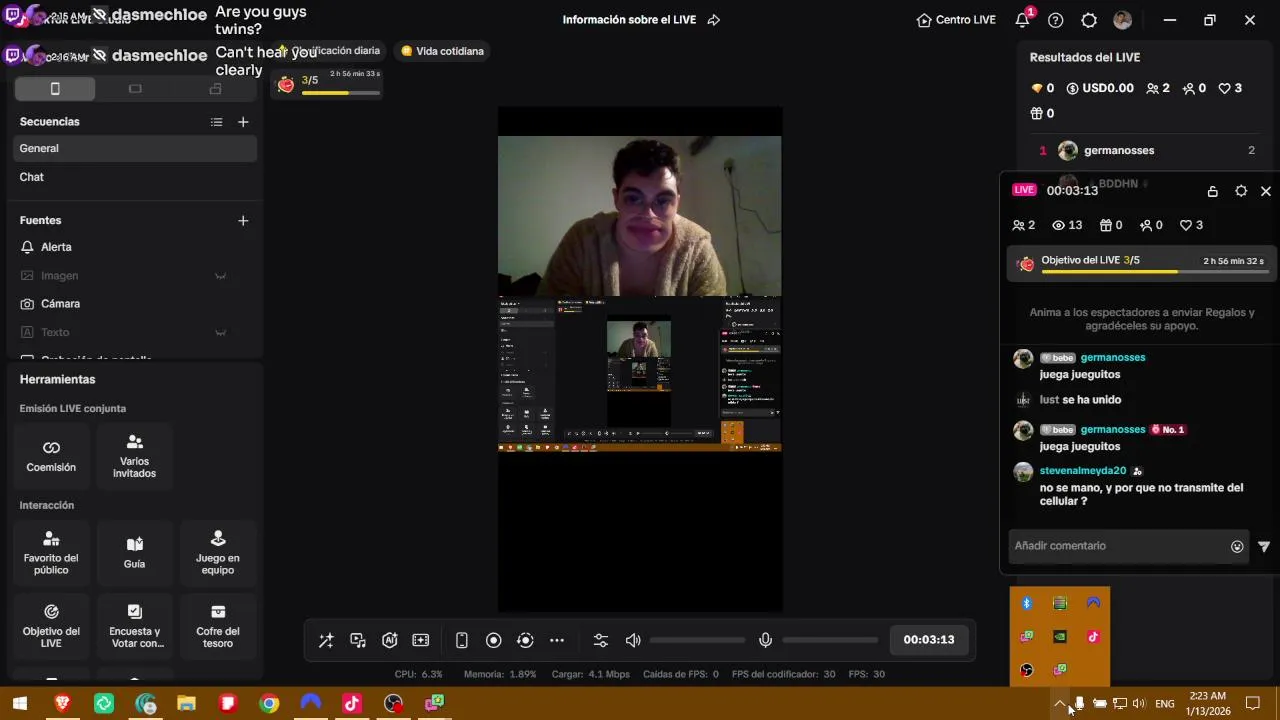The height and width of the screenshot is (720, 1280).
Task: Open the Coemisión tool
Action: [x=51, y=456]
